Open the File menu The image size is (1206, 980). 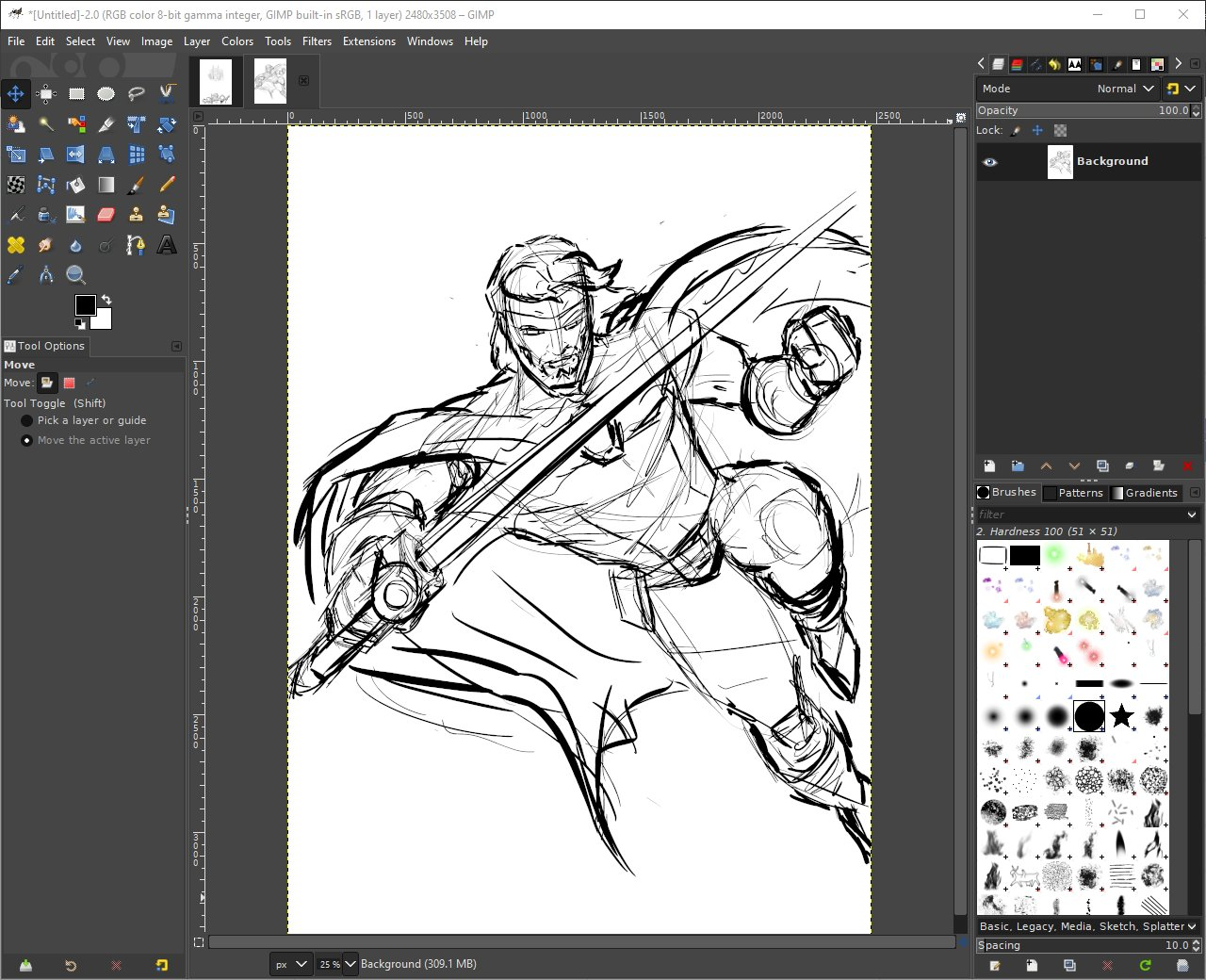click(16, 41)
